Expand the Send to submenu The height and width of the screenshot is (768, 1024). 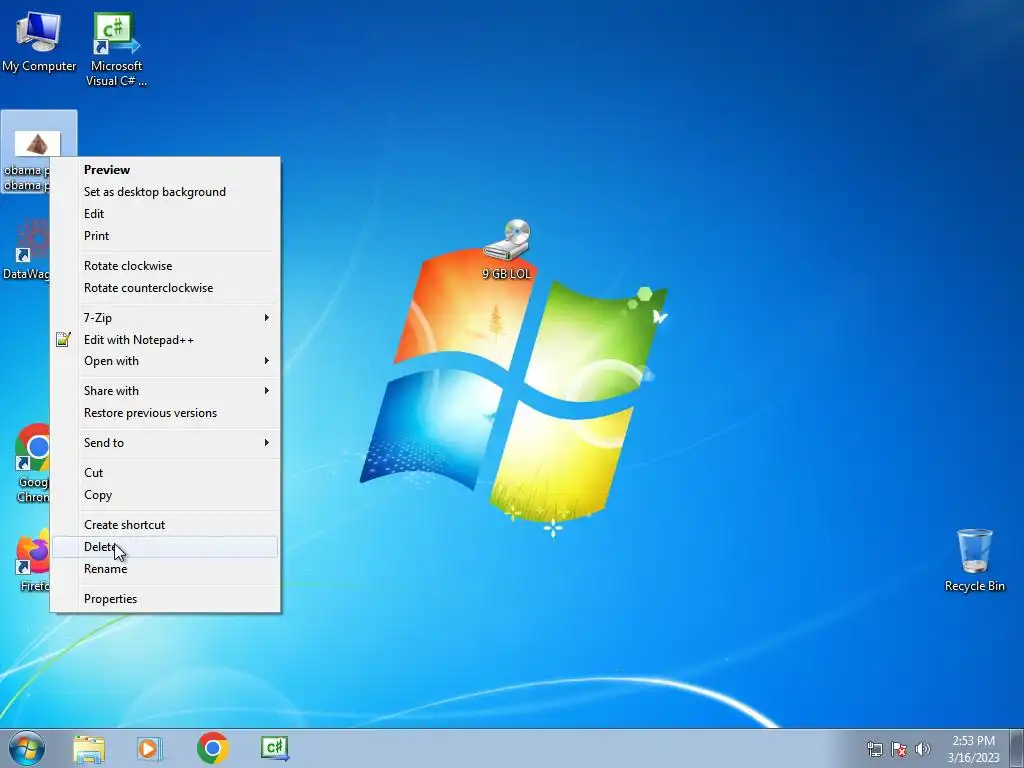click(x=165, y=443)
